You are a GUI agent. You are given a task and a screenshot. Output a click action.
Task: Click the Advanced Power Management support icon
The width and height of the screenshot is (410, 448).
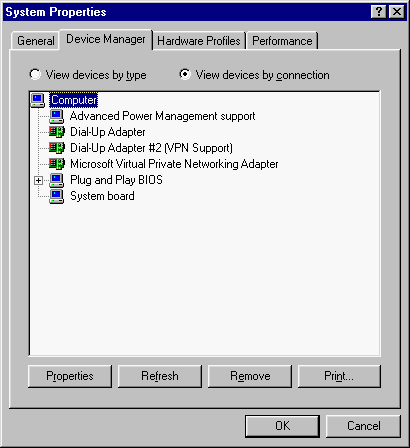[57, 116]
